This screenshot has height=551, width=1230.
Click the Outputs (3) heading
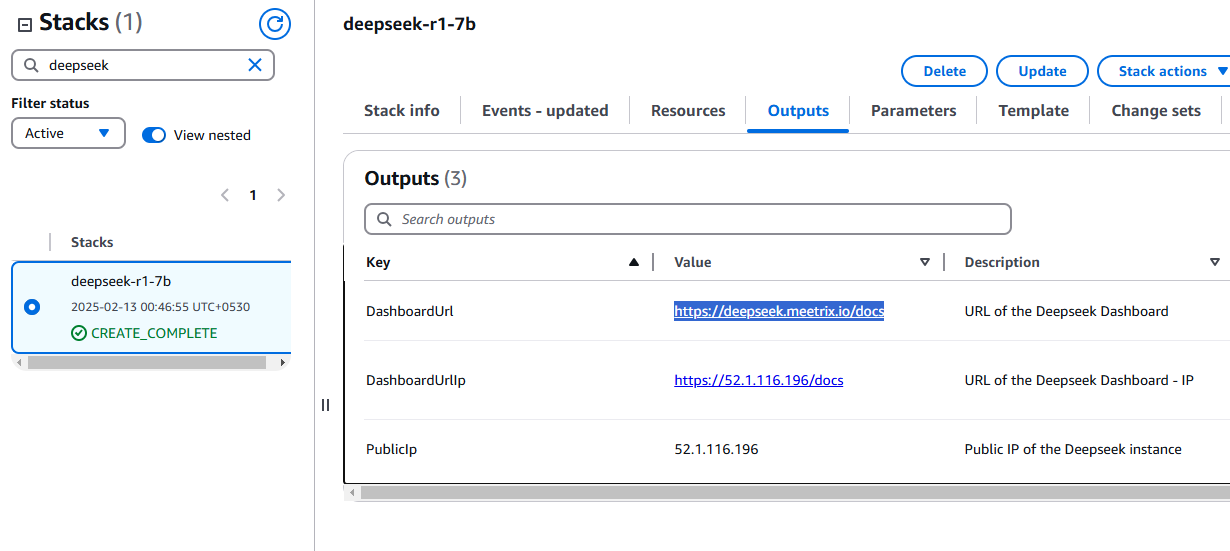pyautogui.click(x=415, y=178)
